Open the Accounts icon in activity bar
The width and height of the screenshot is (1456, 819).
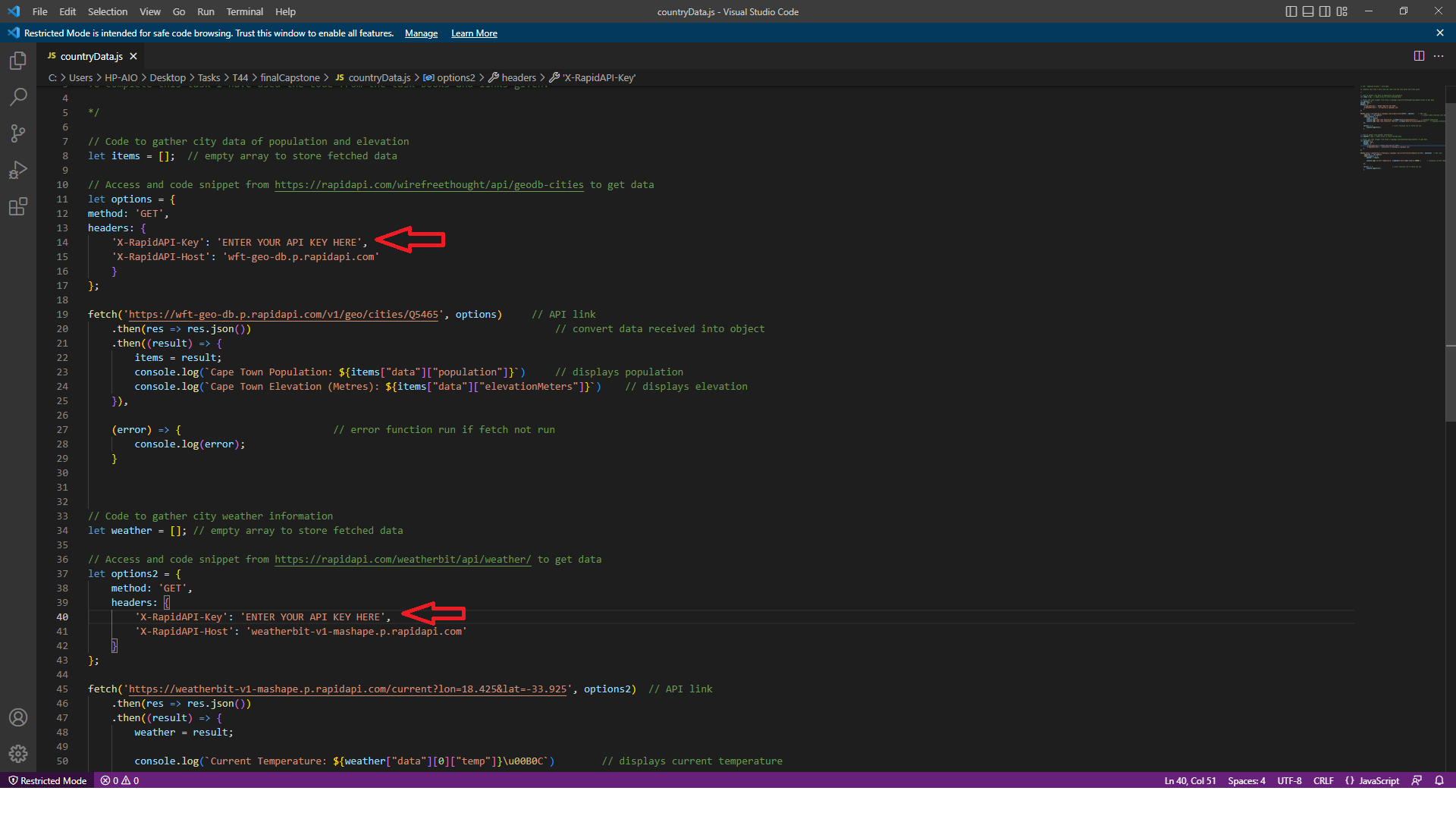[x=17, y=717]
